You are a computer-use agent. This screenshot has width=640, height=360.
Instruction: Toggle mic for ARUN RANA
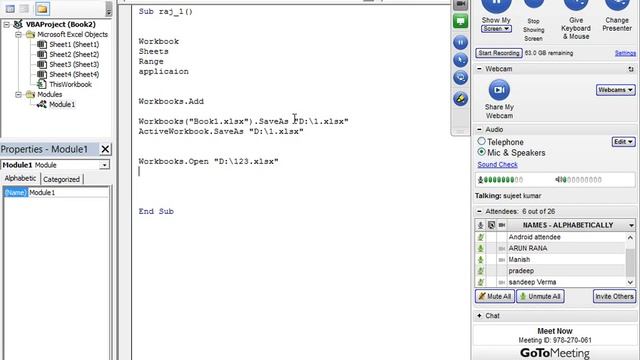pyautogui.click(x=480, y=248)
